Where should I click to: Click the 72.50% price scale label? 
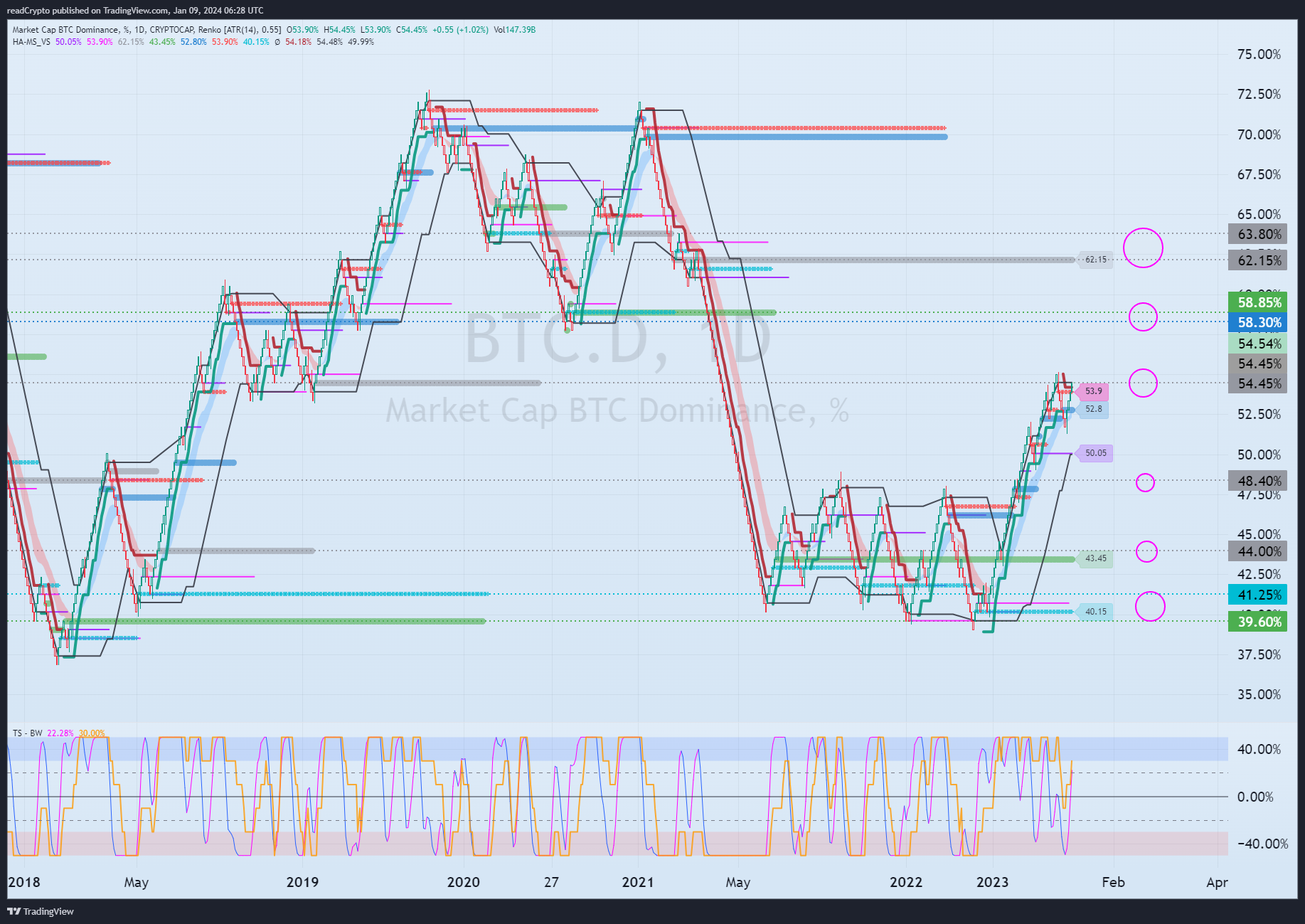(1259, 95)
